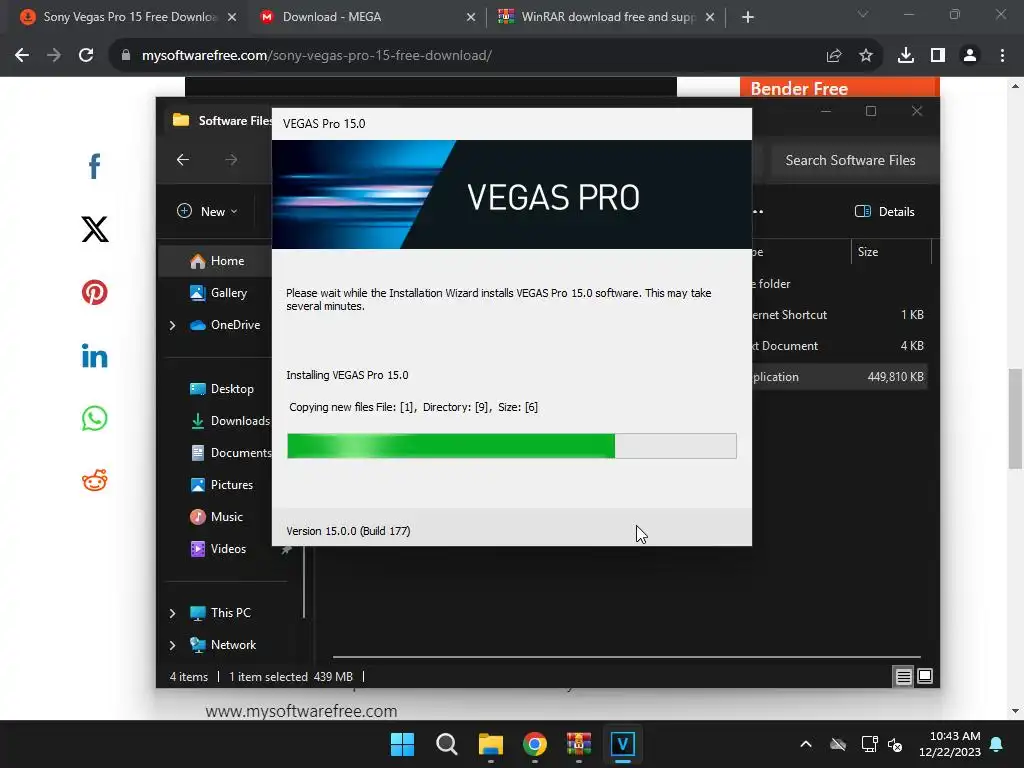Image resolution: width=1024 pixels, height=768 pixels.
Task: Switch Explorer to large thumbnails view
Action: [925, 677]
